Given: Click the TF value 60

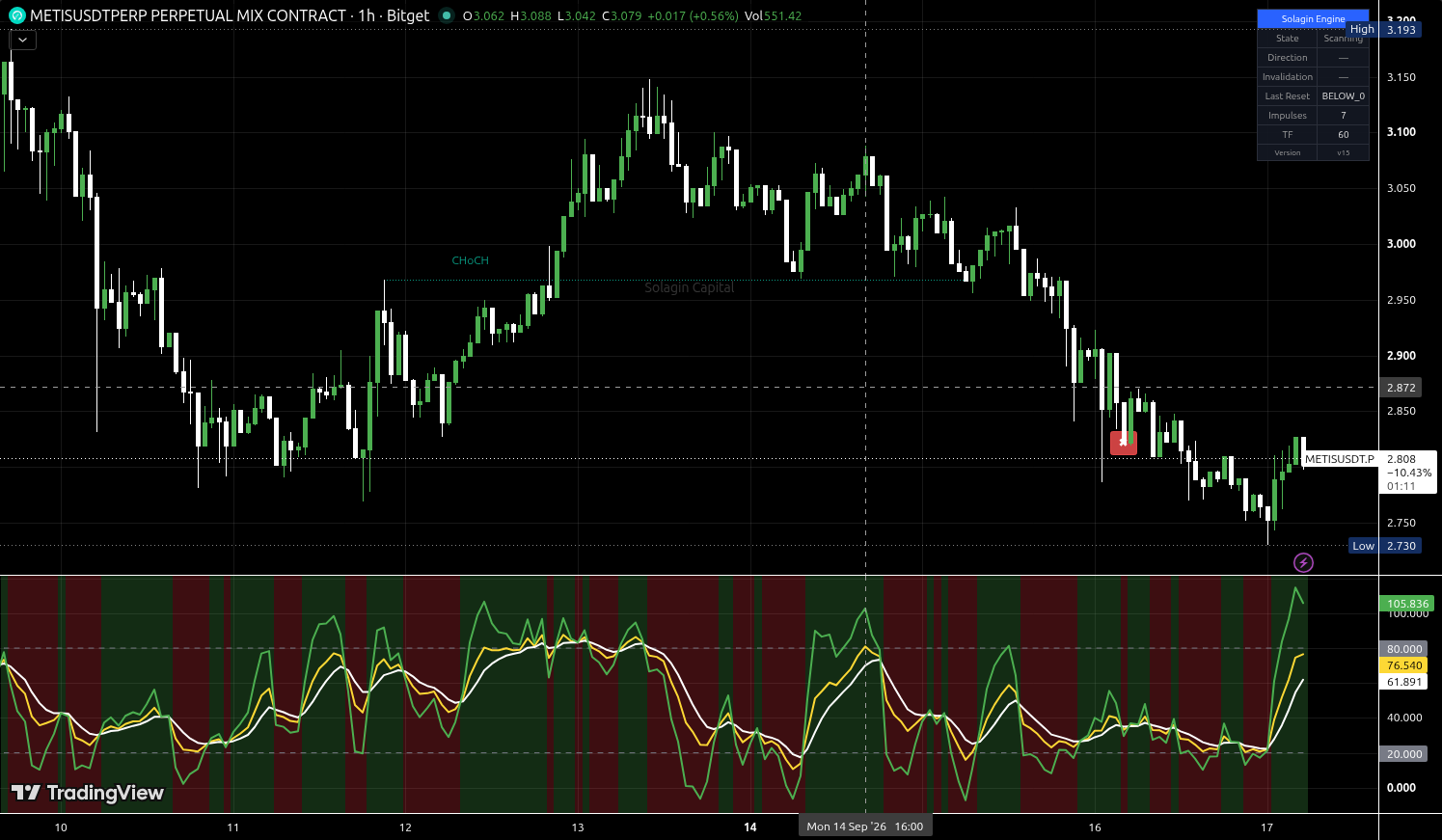Looking at the screenshot, I should 1344,135.
